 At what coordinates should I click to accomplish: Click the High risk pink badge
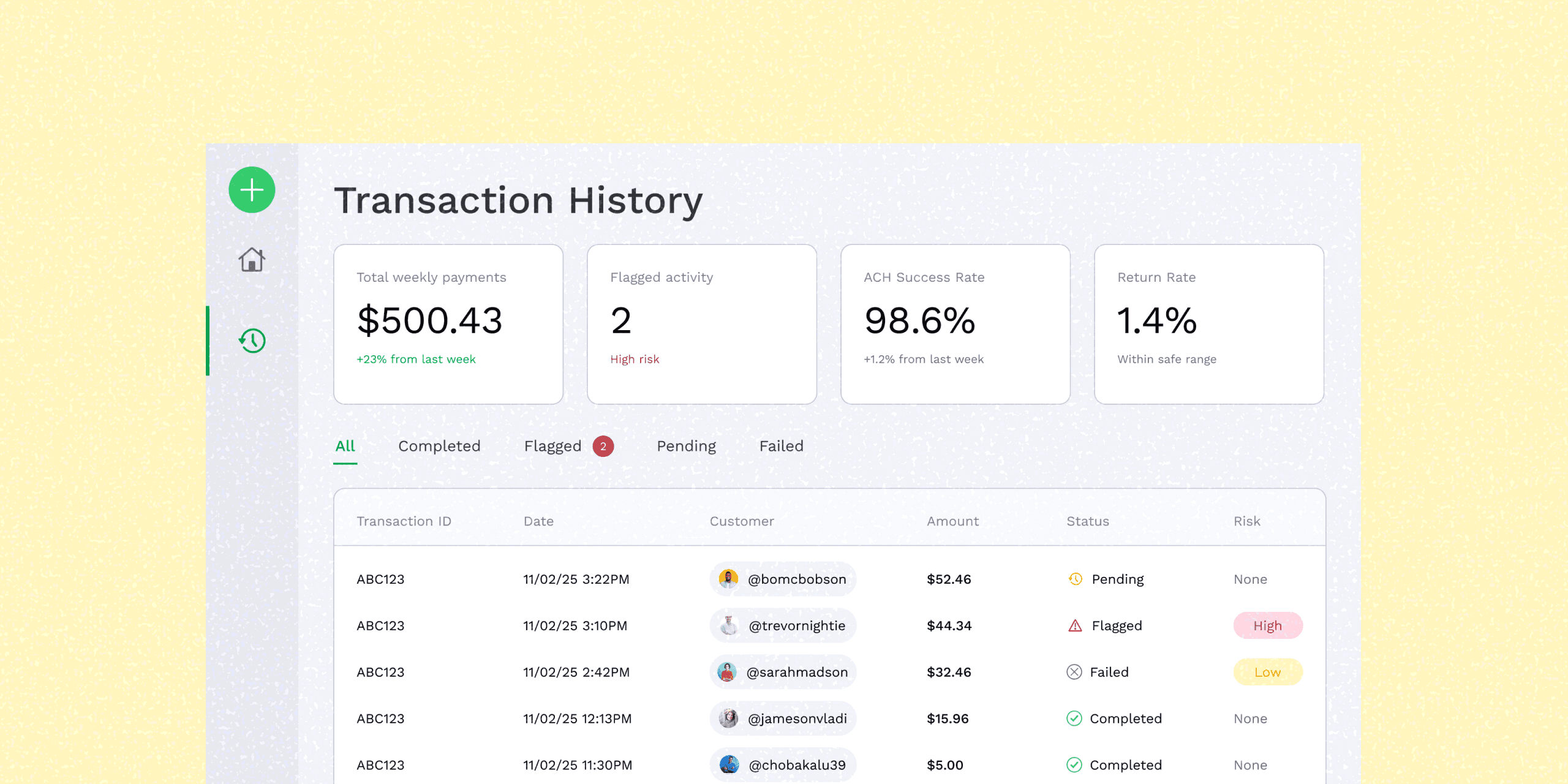point(1267,625)
